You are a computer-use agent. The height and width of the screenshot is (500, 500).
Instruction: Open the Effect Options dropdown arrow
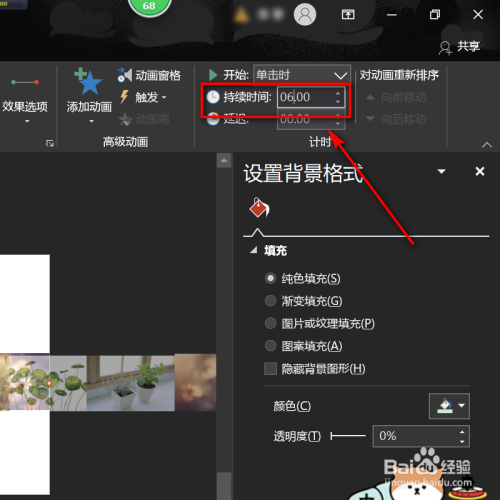pyautogui.click(x=27, y=121)
